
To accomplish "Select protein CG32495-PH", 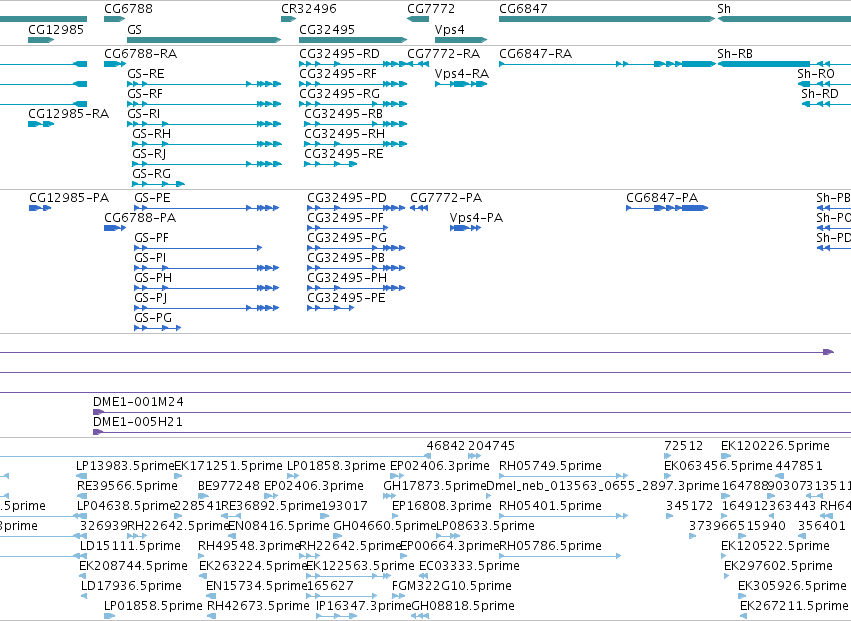I will pyautogui.click(x=347, y=278).
